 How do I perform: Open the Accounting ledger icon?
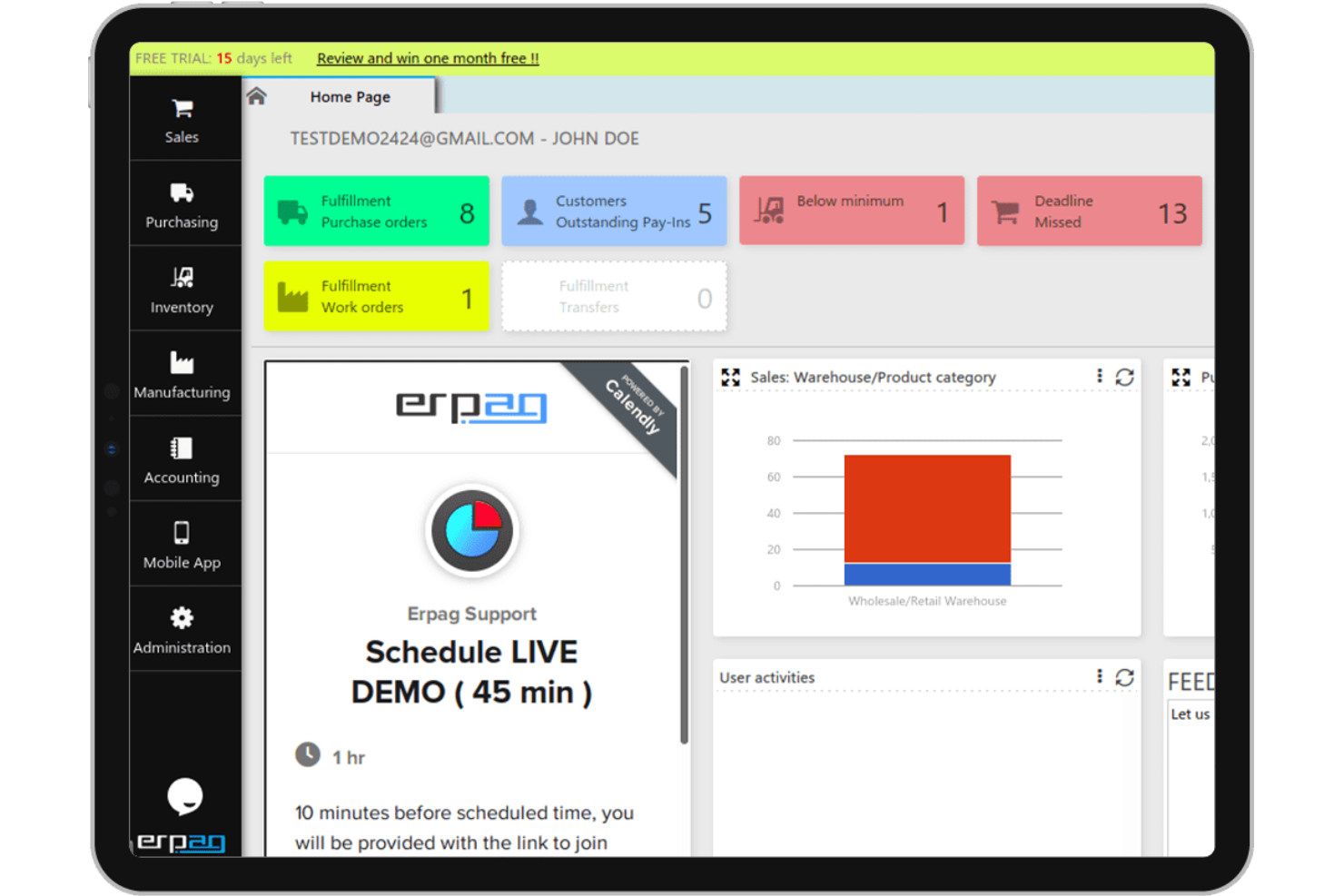tap(182, 448)
